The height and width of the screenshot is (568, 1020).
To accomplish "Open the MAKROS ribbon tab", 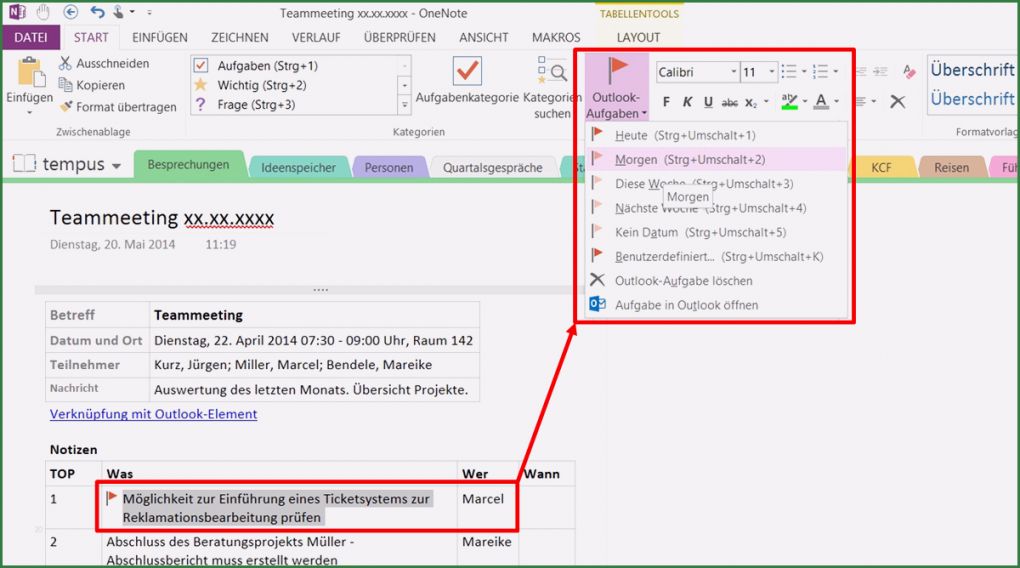I will click(x=556, y=38).
